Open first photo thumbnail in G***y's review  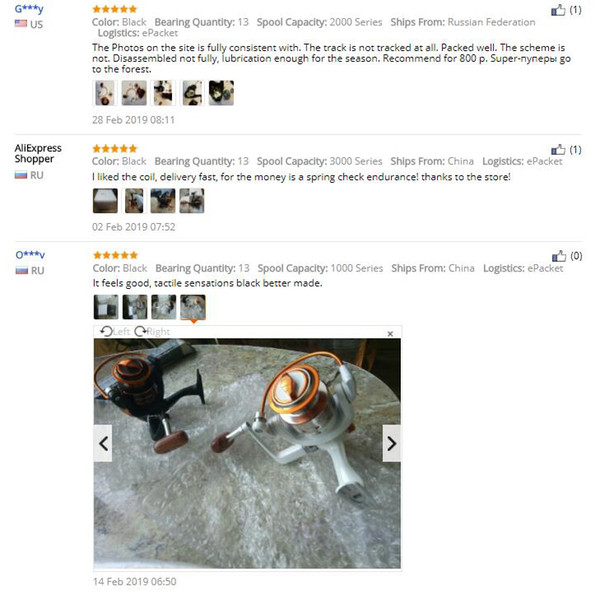(104, 93)
